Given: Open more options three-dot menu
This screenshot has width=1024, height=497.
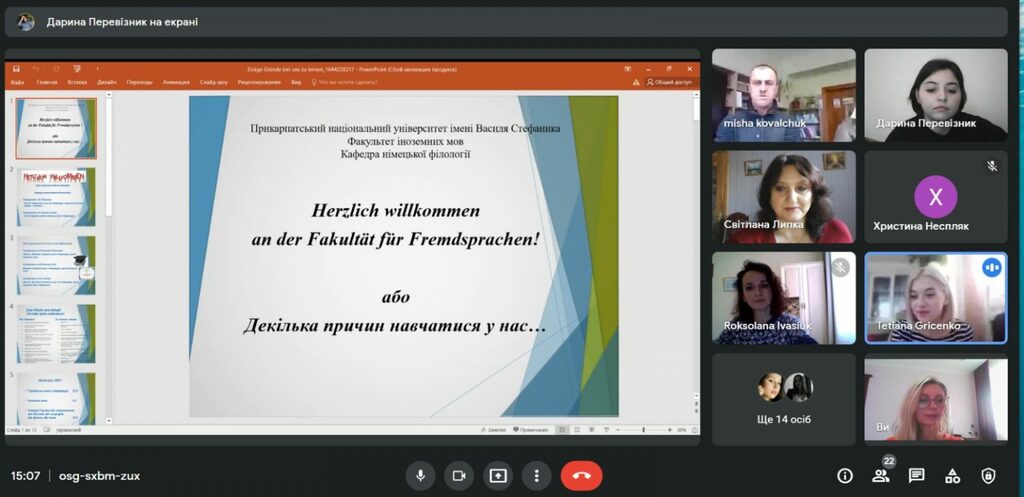Looking at the screenshot, I should click(536, 475).
